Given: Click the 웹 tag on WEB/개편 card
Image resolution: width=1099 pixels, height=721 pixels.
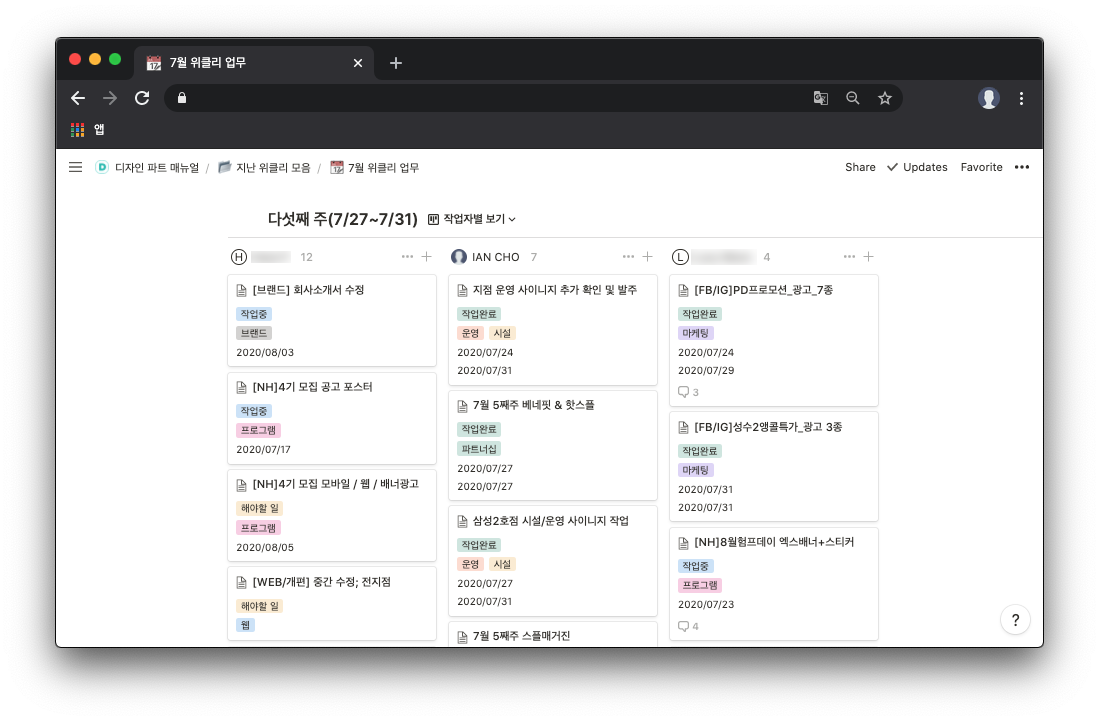Looking at the screenshot, I should 245,625.
